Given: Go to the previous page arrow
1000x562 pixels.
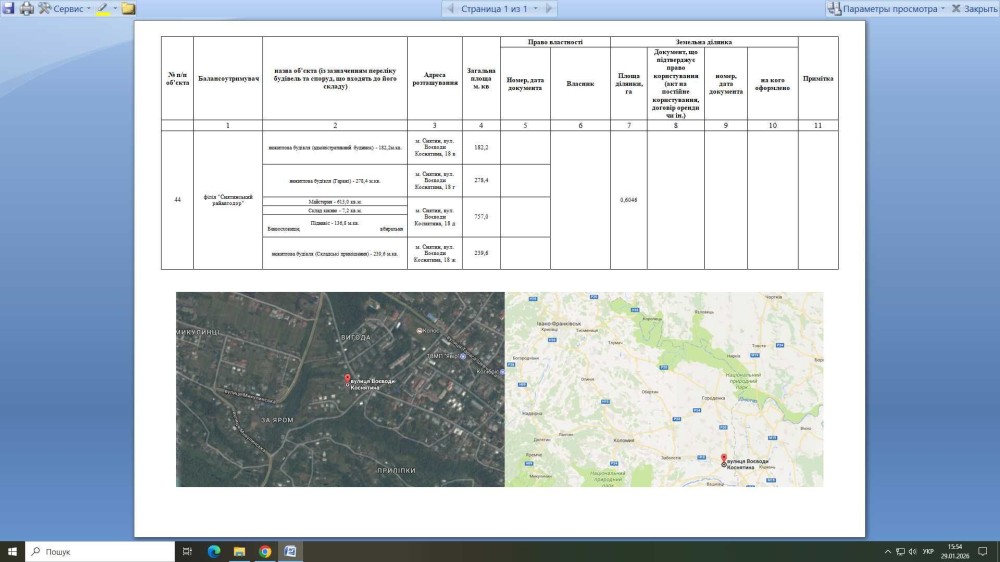Looking at the screenshot, I should click(450, 8).
